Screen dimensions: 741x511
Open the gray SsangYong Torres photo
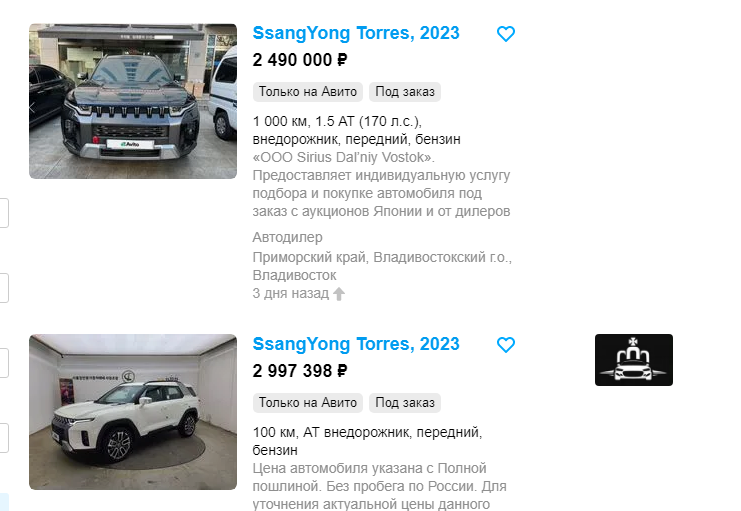point(133,101)
